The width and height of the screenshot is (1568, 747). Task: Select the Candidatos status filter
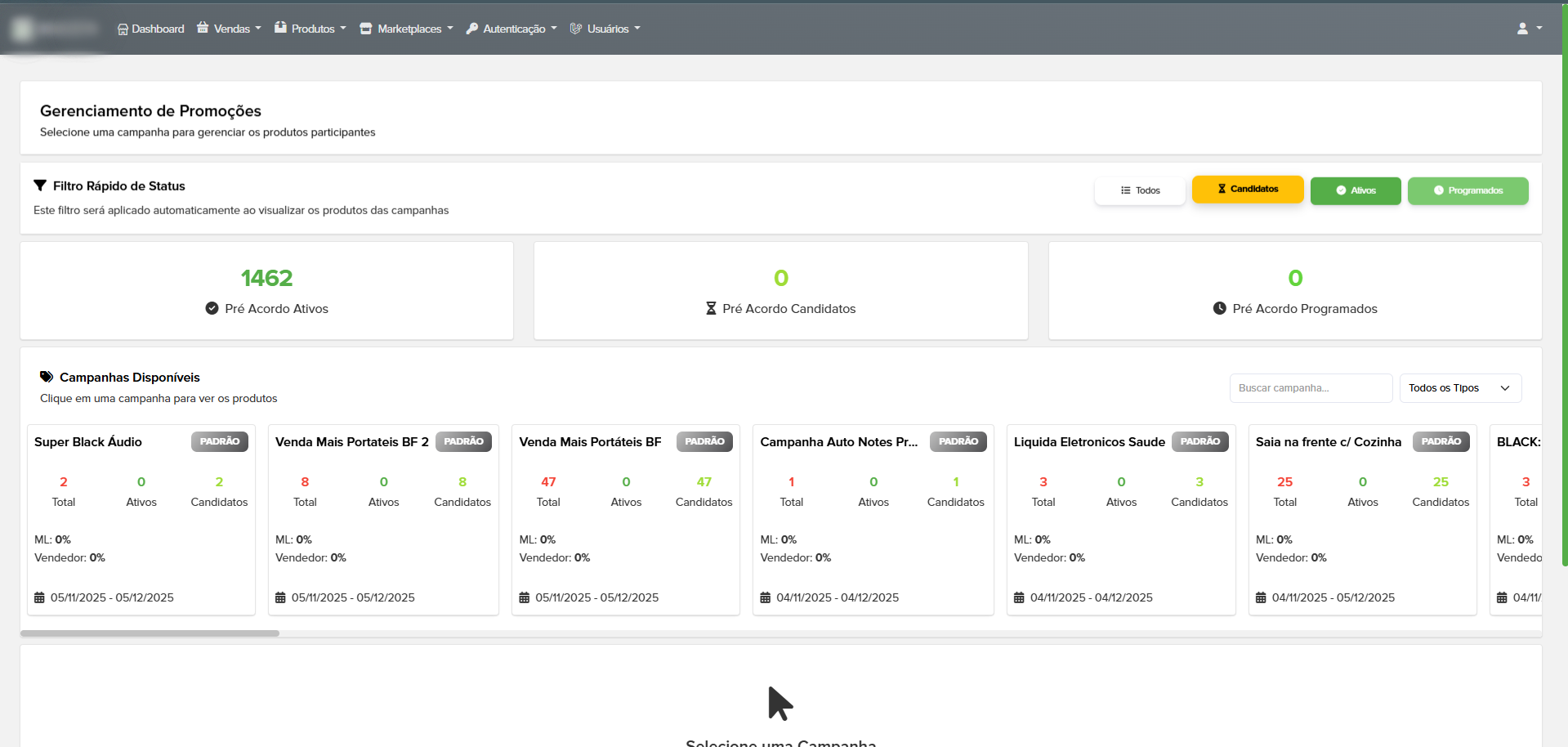click(x=1247, y=189)
